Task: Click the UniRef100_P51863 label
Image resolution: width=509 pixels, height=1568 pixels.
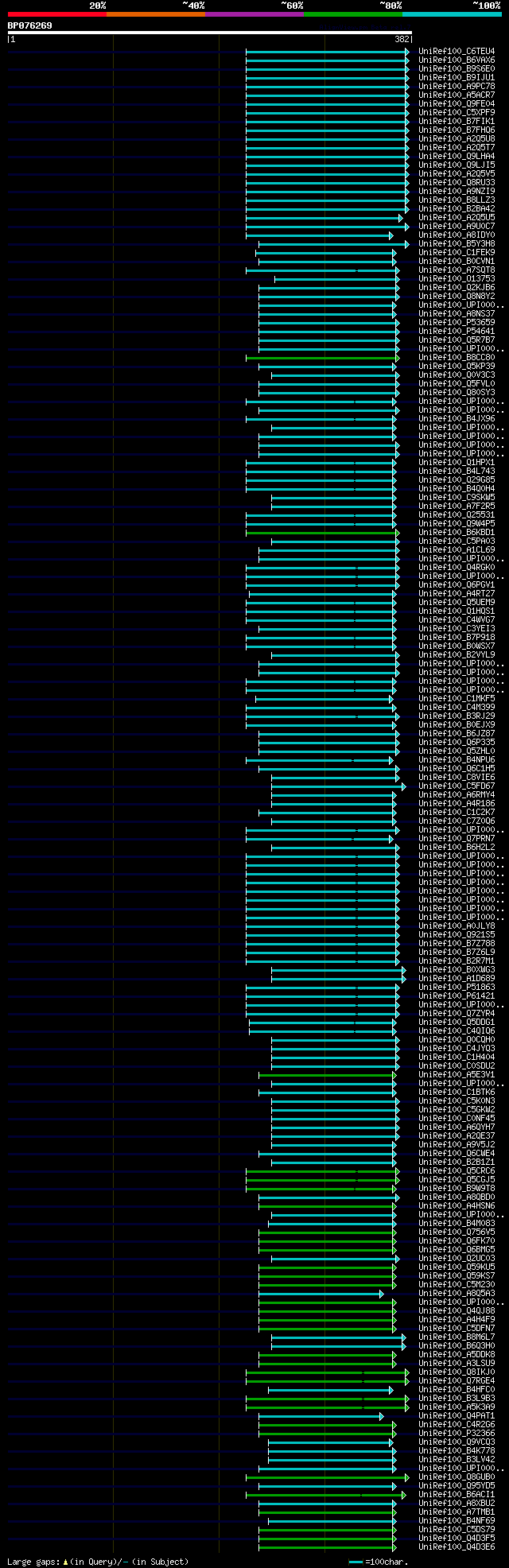Action: [x=457, y=988]
